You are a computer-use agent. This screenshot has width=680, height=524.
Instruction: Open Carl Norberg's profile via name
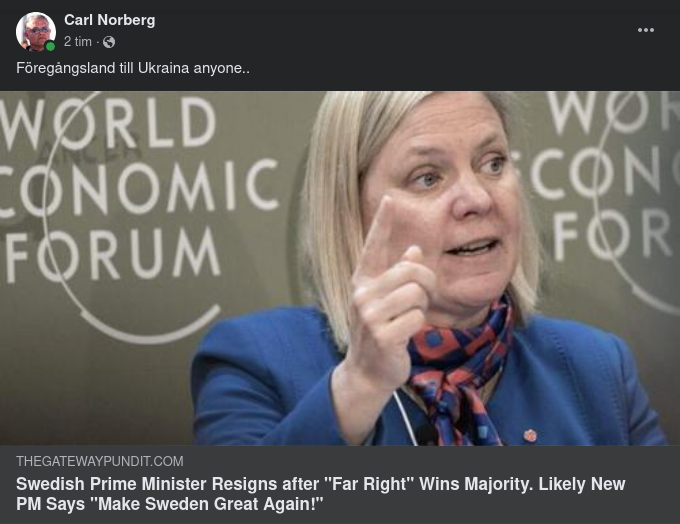109,20
